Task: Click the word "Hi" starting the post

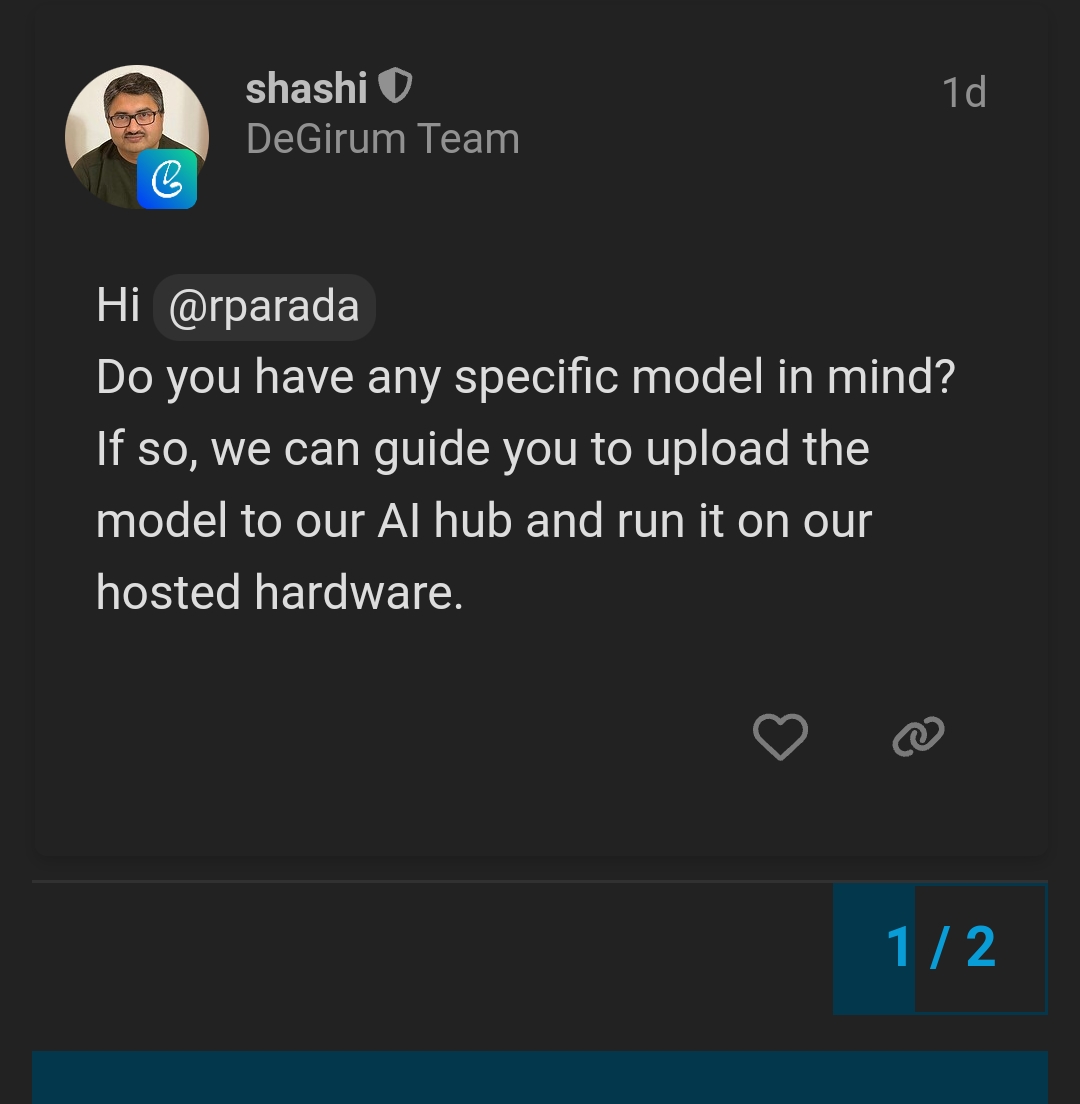Action: (118, 306)
